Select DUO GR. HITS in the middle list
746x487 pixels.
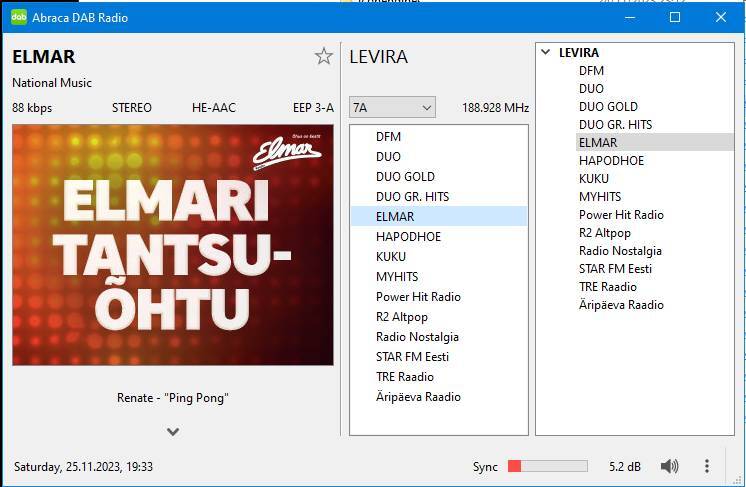click(x=439, y=196)
